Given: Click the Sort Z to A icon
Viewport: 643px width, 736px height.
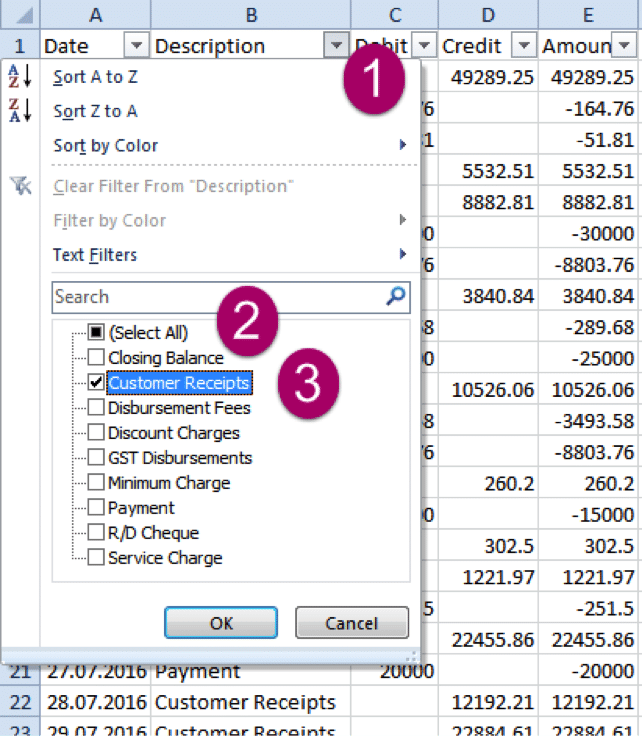Looking at the screenshot, I should click(18, 111).
